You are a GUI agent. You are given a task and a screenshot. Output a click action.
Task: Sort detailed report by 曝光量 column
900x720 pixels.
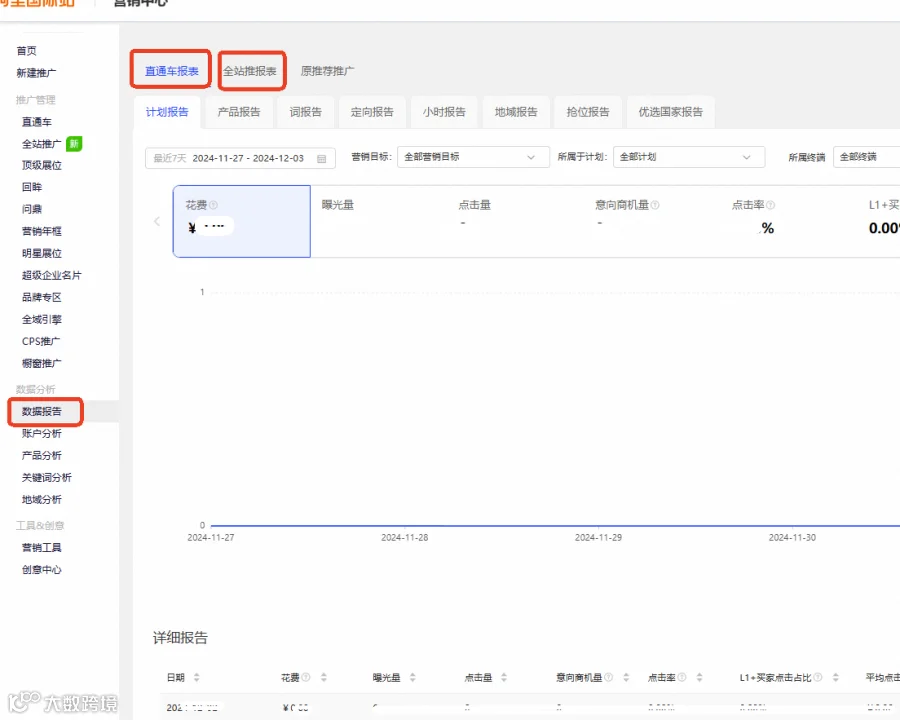click(x=412, y=678)
